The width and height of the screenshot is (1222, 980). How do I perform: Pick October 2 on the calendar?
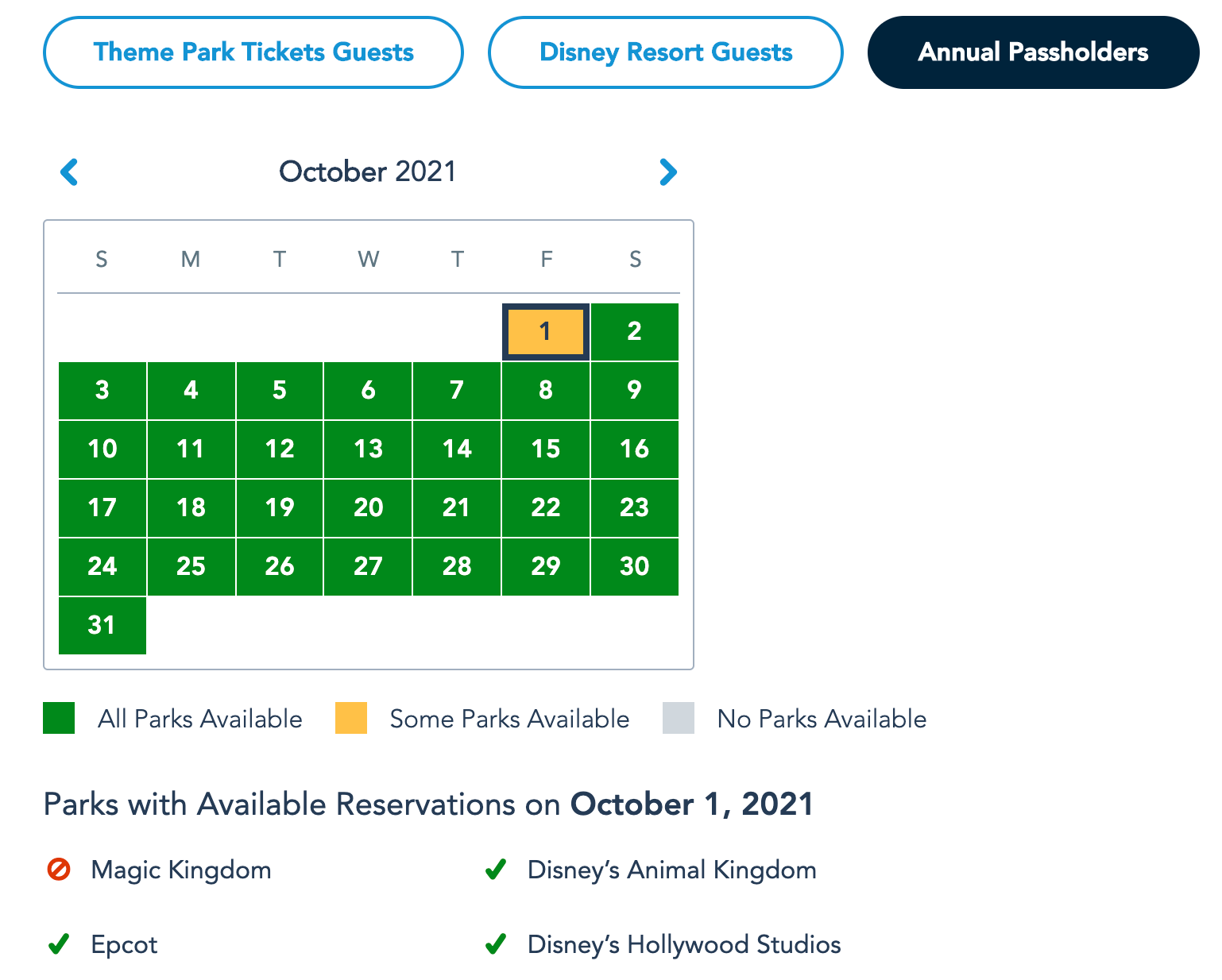634,331
